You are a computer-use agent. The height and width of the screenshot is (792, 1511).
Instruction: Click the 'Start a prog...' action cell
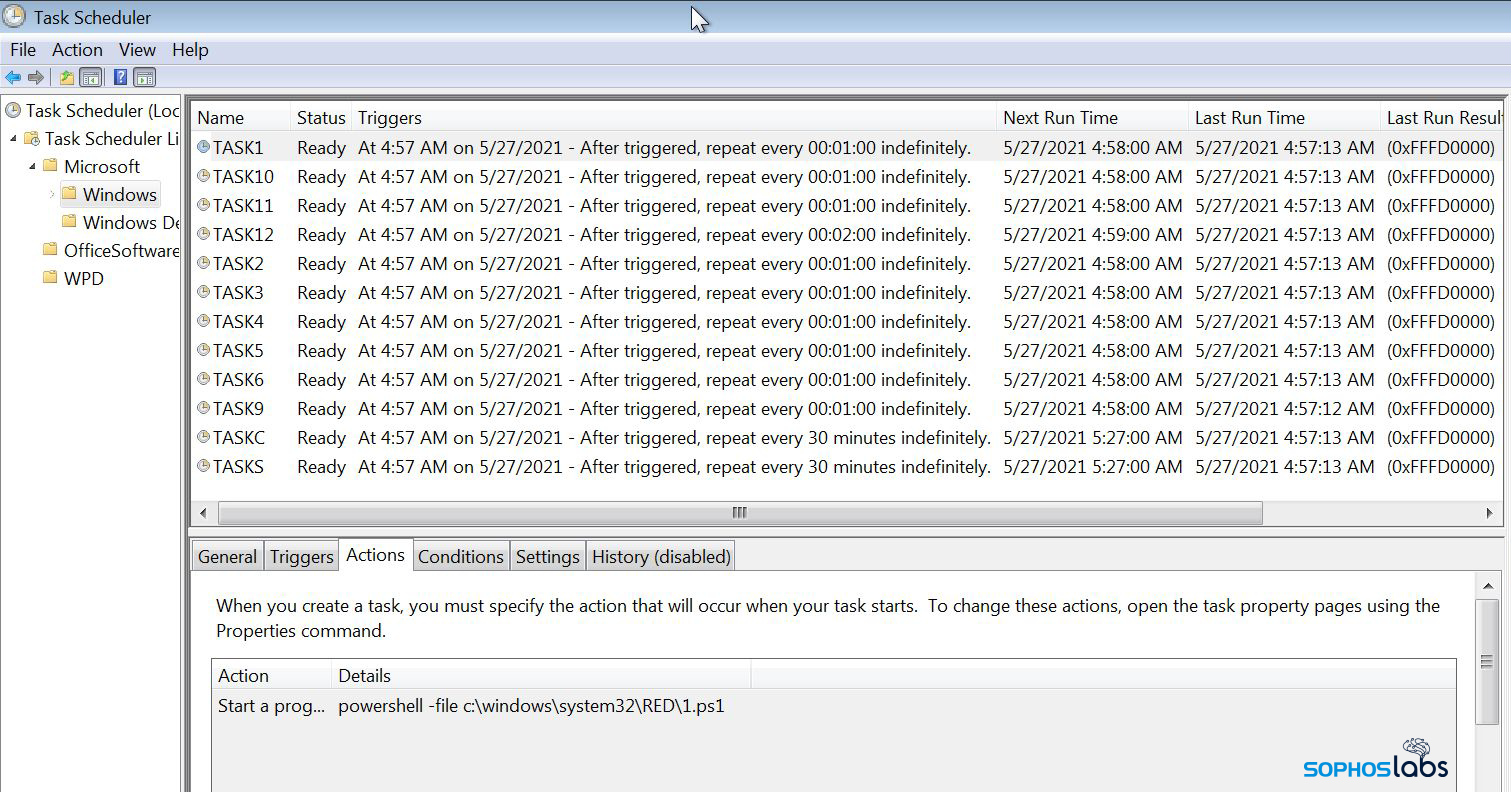271,706
